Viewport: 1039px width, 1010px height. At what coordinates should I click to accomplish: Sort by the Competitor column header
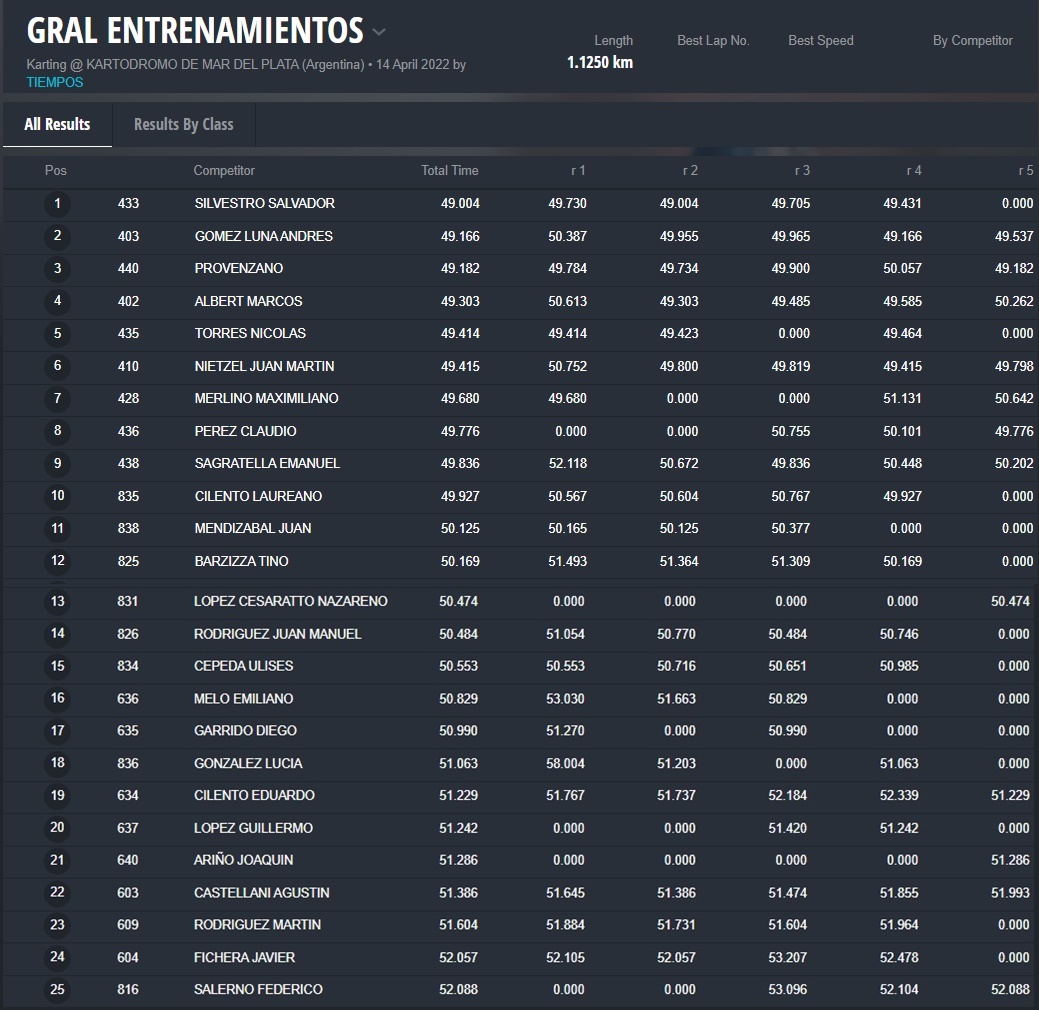(224, 171)
